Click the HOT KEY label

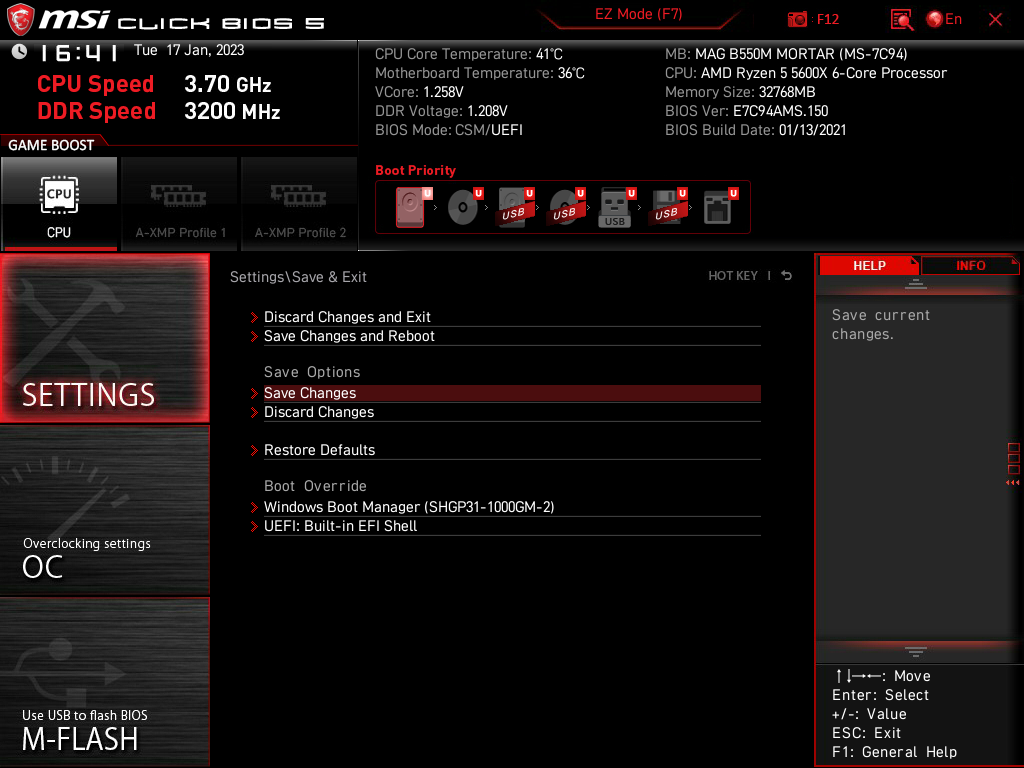click(x=733, y=276)
